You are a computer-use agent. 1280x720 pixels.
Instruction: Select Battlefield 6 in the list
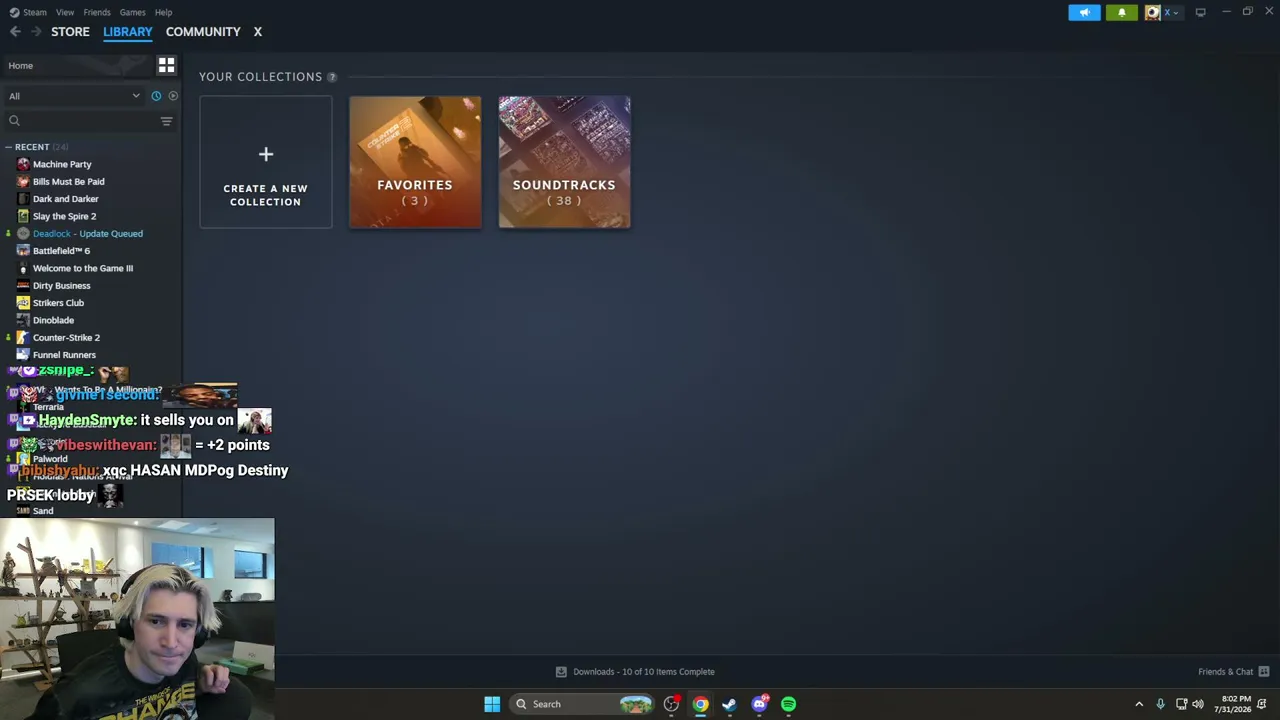click(62, 251)
